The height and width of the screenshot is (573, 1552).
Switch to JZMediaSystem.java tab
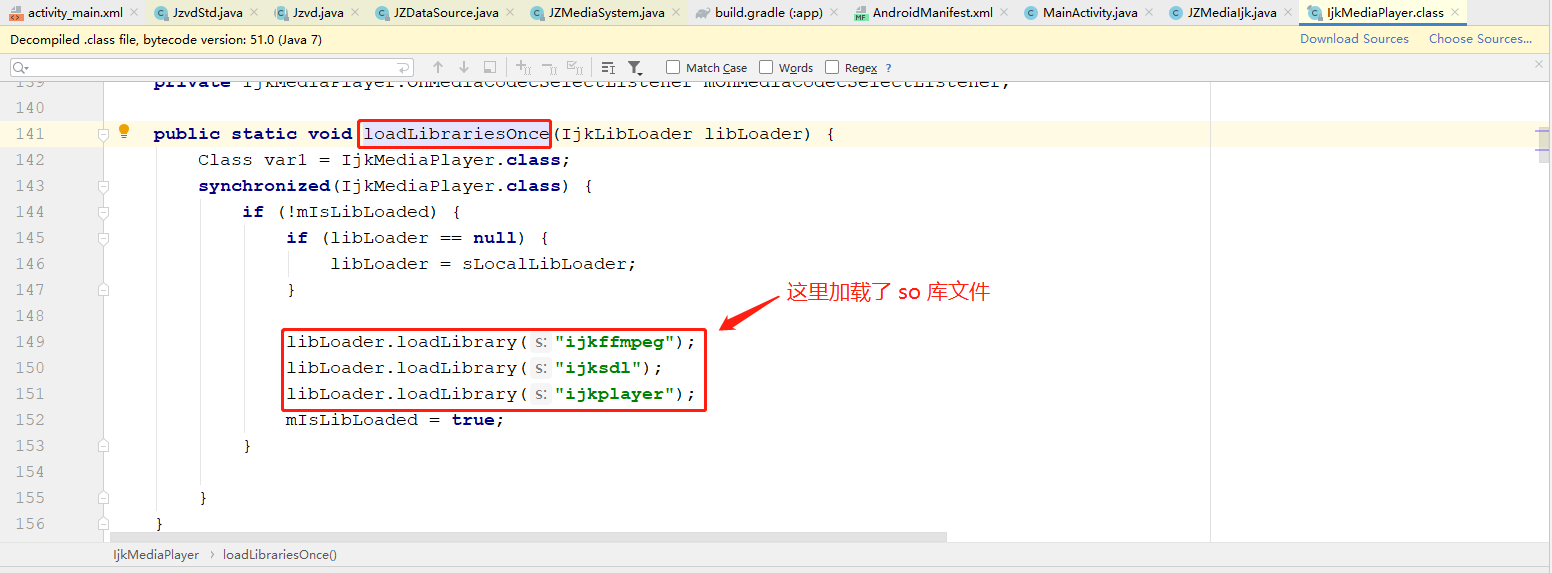(x=606, y=13)
